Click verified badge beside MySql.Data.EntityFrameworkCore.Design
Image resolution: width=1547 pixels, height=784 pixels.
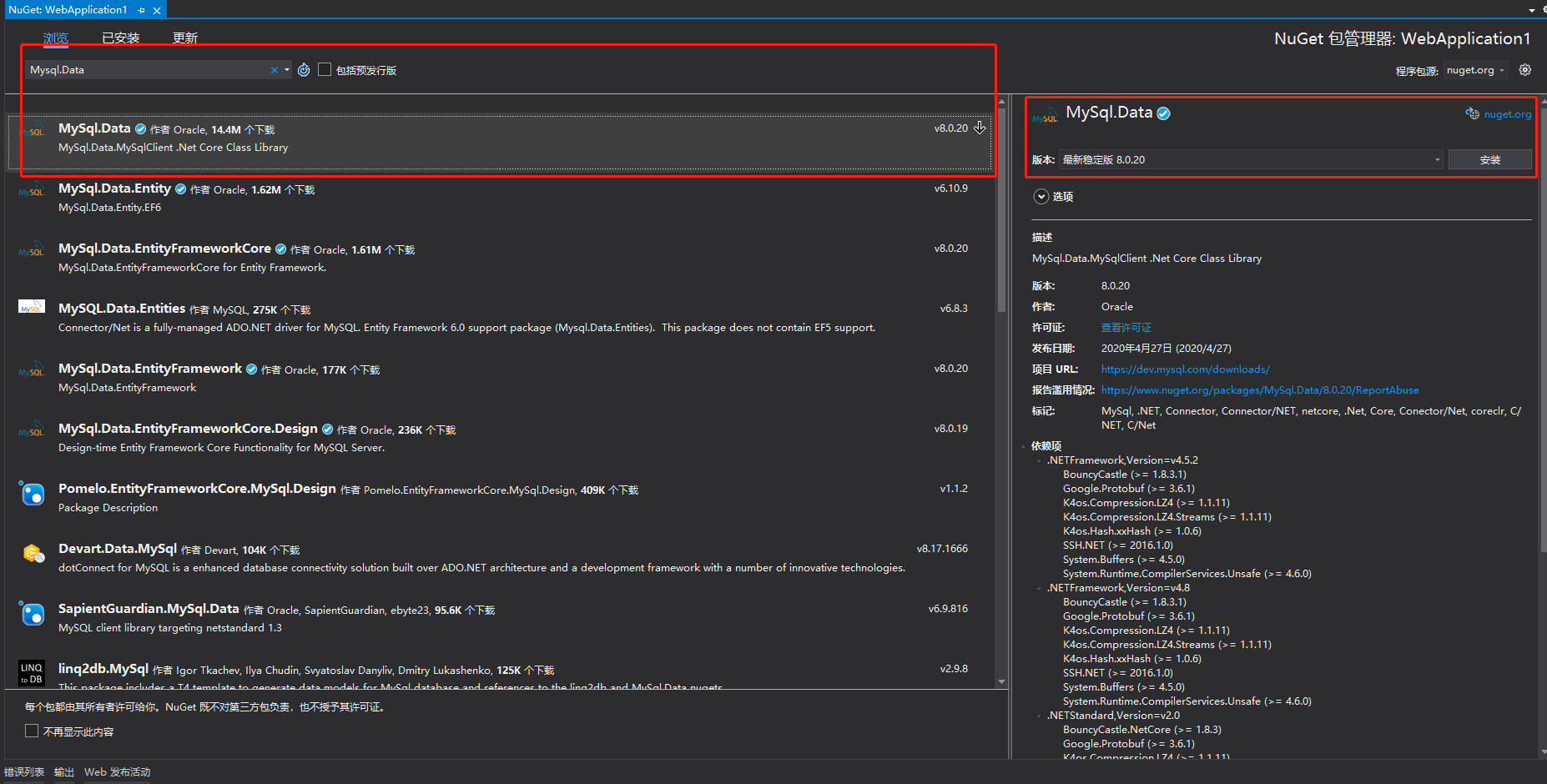pyautogui.click(x=328, y=430)
